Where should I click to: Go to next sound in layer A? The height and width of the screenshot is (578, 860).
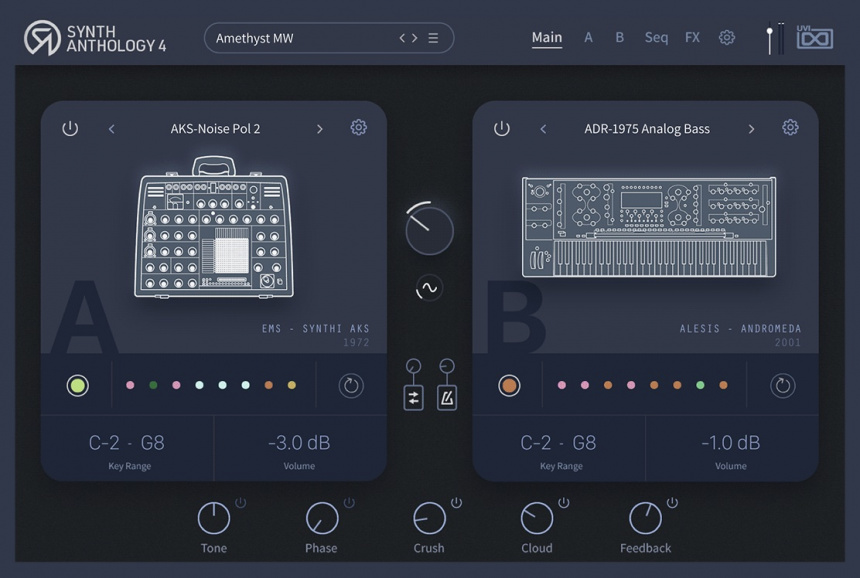point(320,129)
